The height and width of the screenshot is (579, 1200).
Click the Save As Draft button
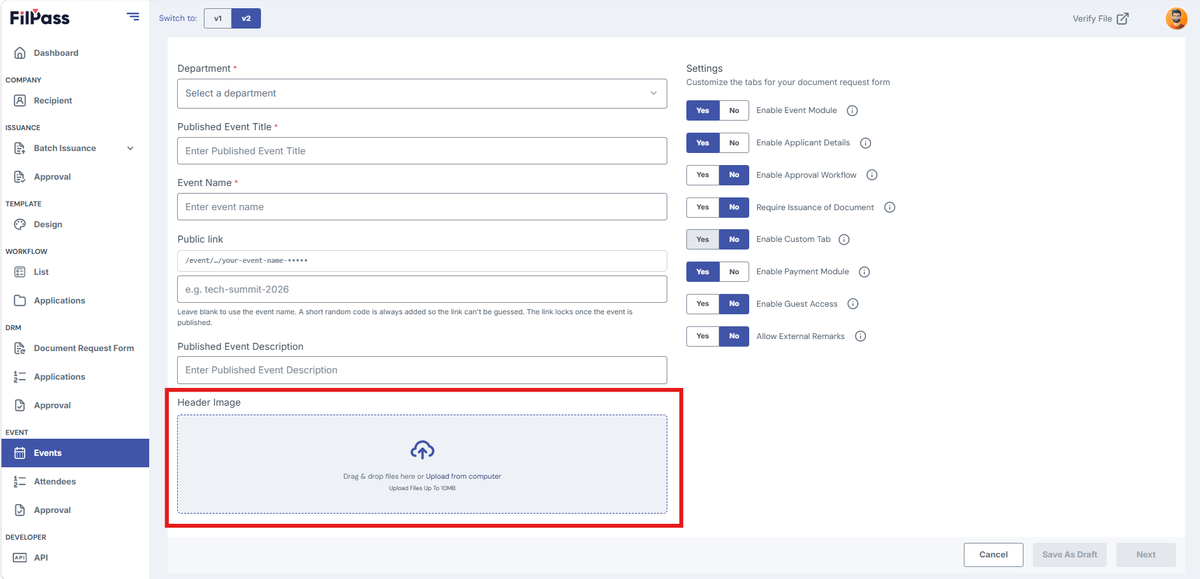click(1070, 555)
